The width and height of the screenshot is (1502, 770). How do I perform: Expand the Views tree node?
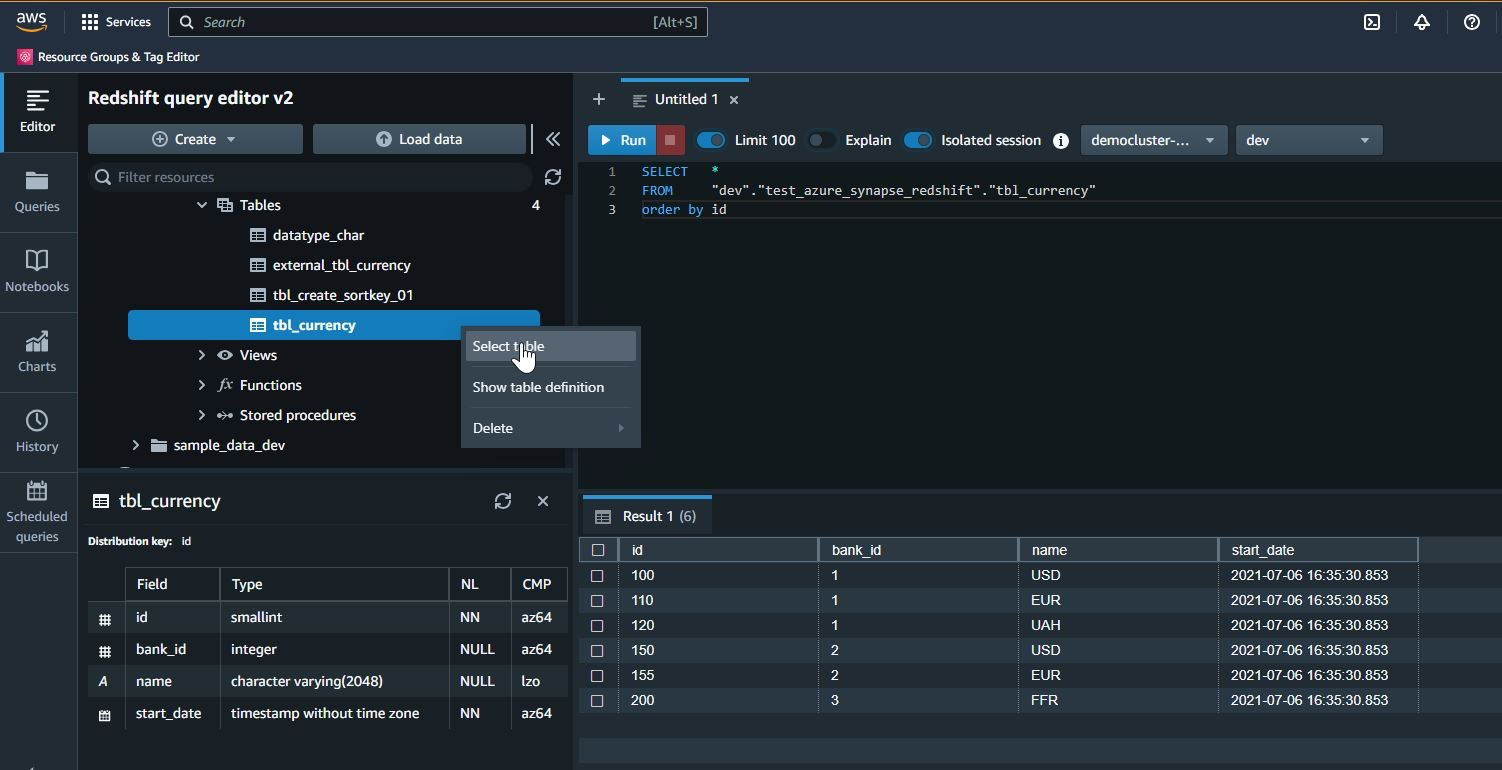[202, 355]
